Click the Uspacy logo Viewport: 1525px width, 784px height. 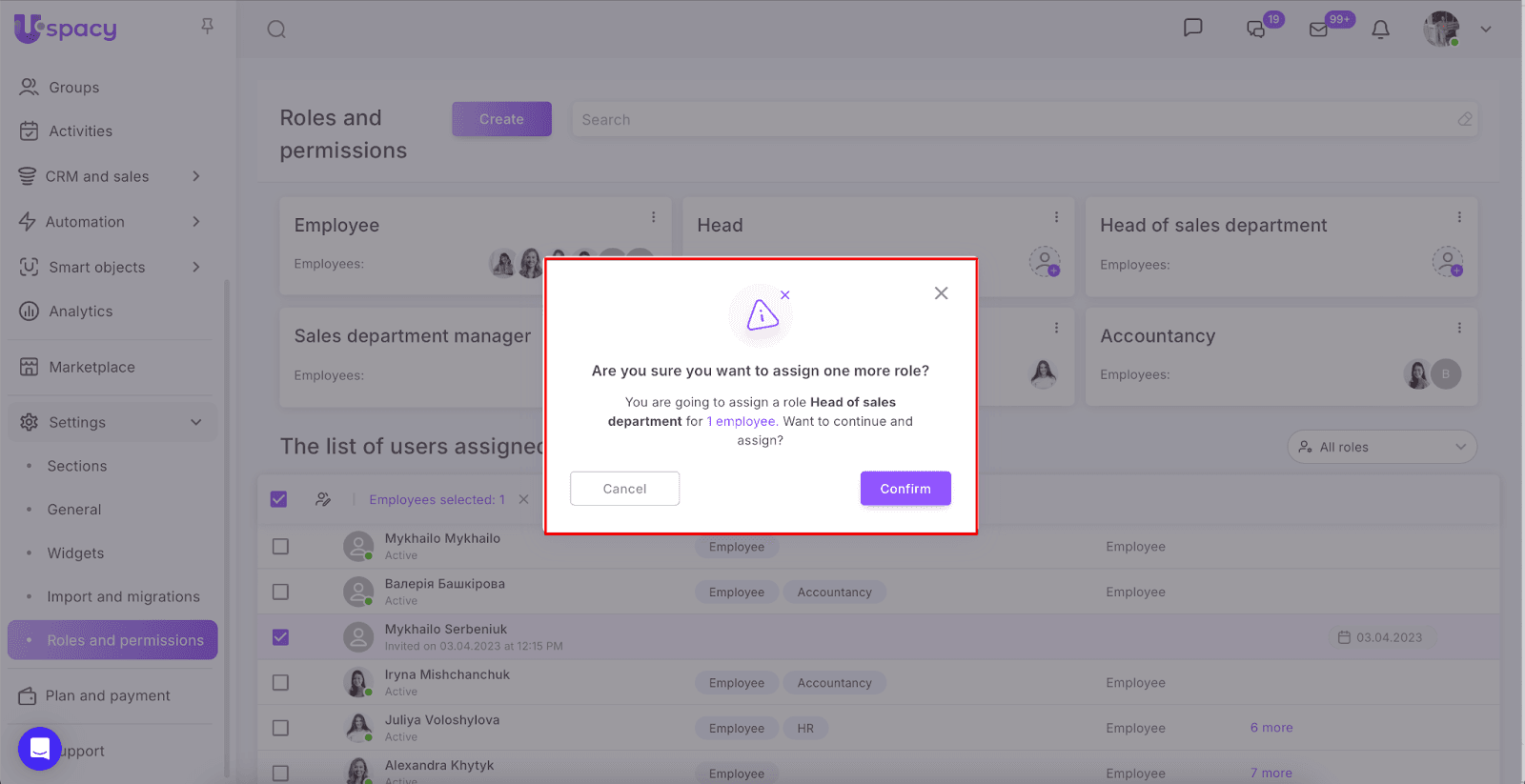pyautogui.click(x=66, y=29)
